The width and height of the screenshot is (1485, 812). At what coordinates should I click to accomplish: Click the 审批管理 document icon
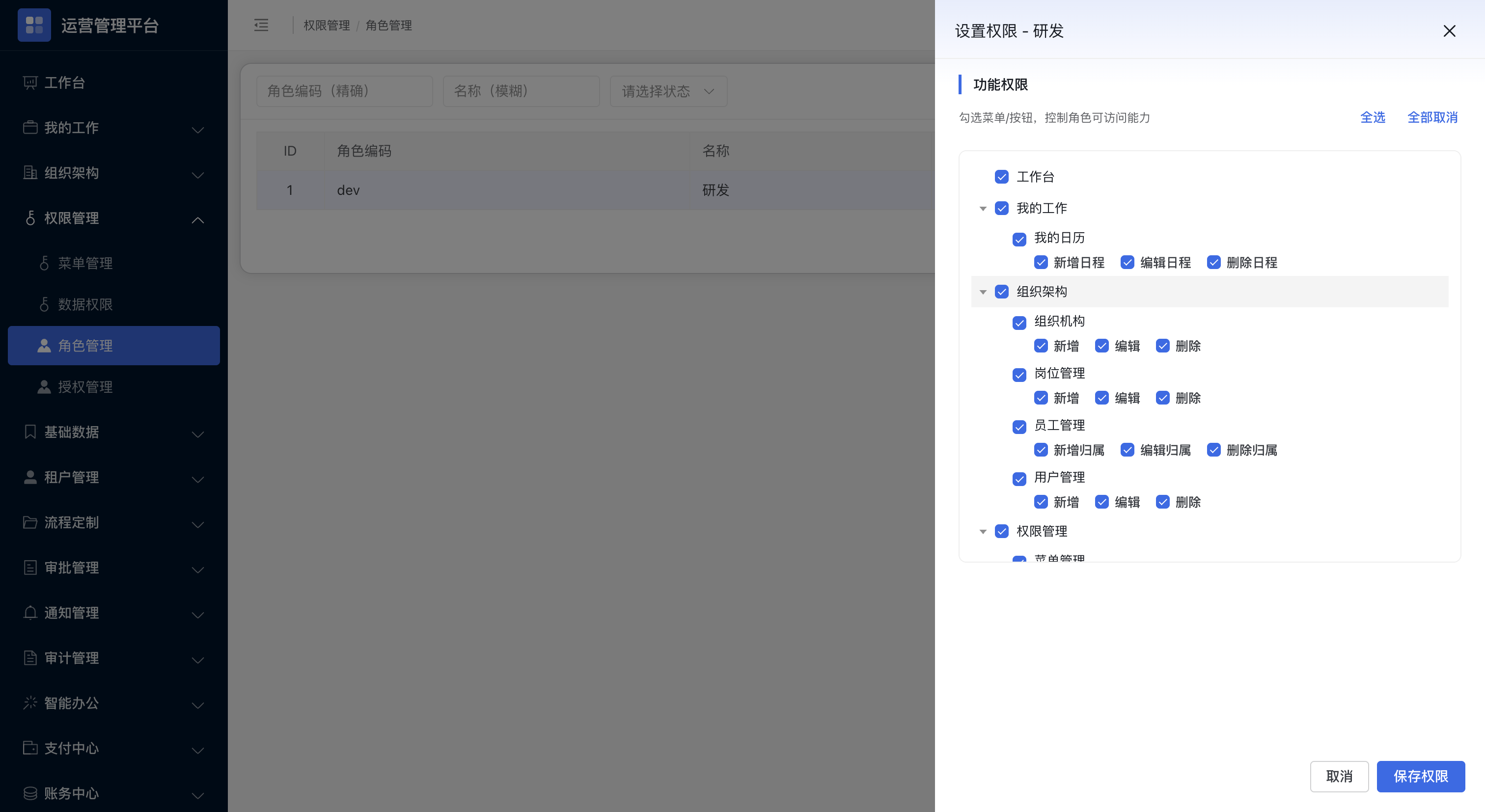(x=30, y=567)
